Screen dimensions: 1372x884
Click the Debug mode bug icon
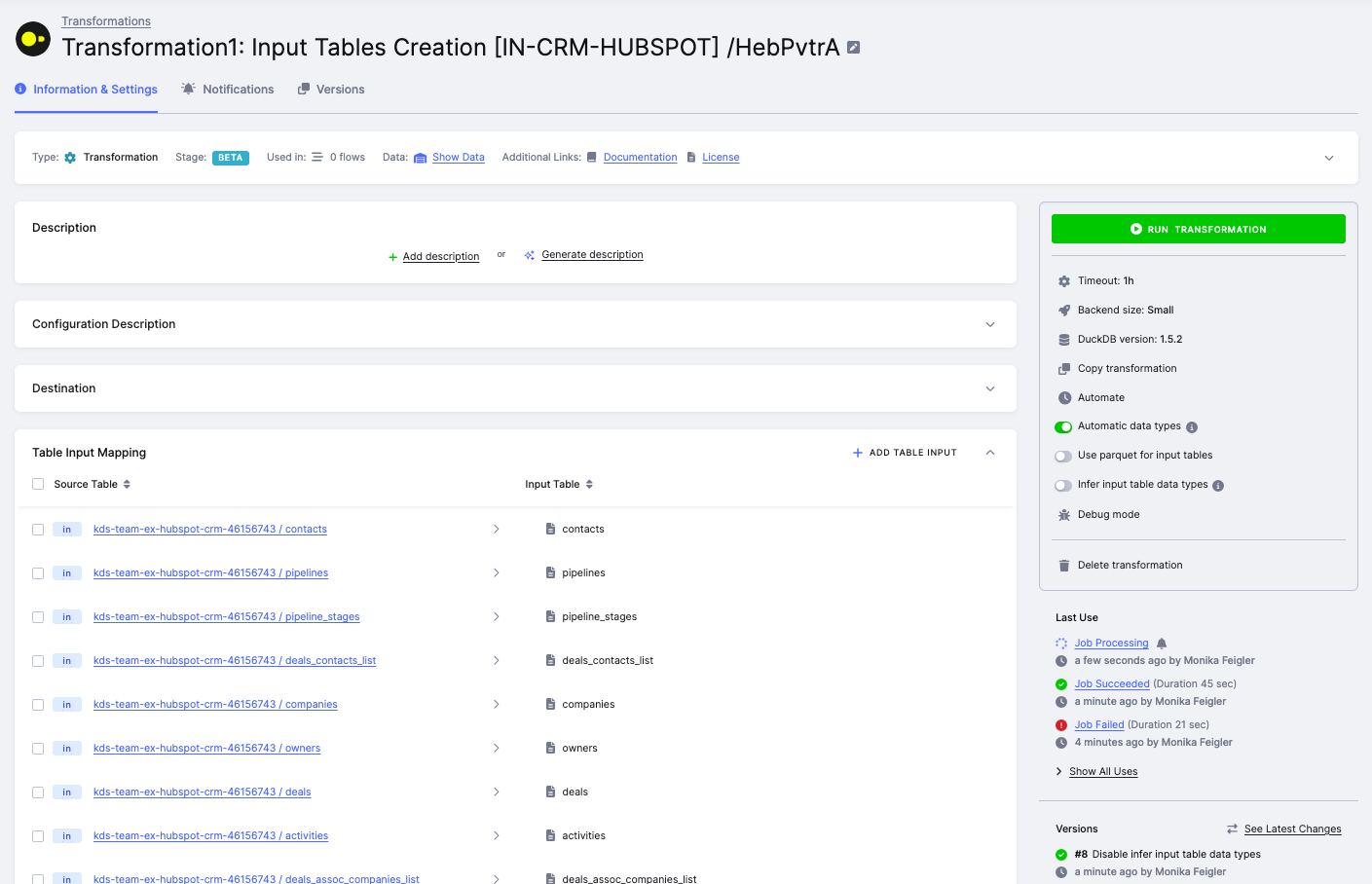click(x=1064, y=515)
